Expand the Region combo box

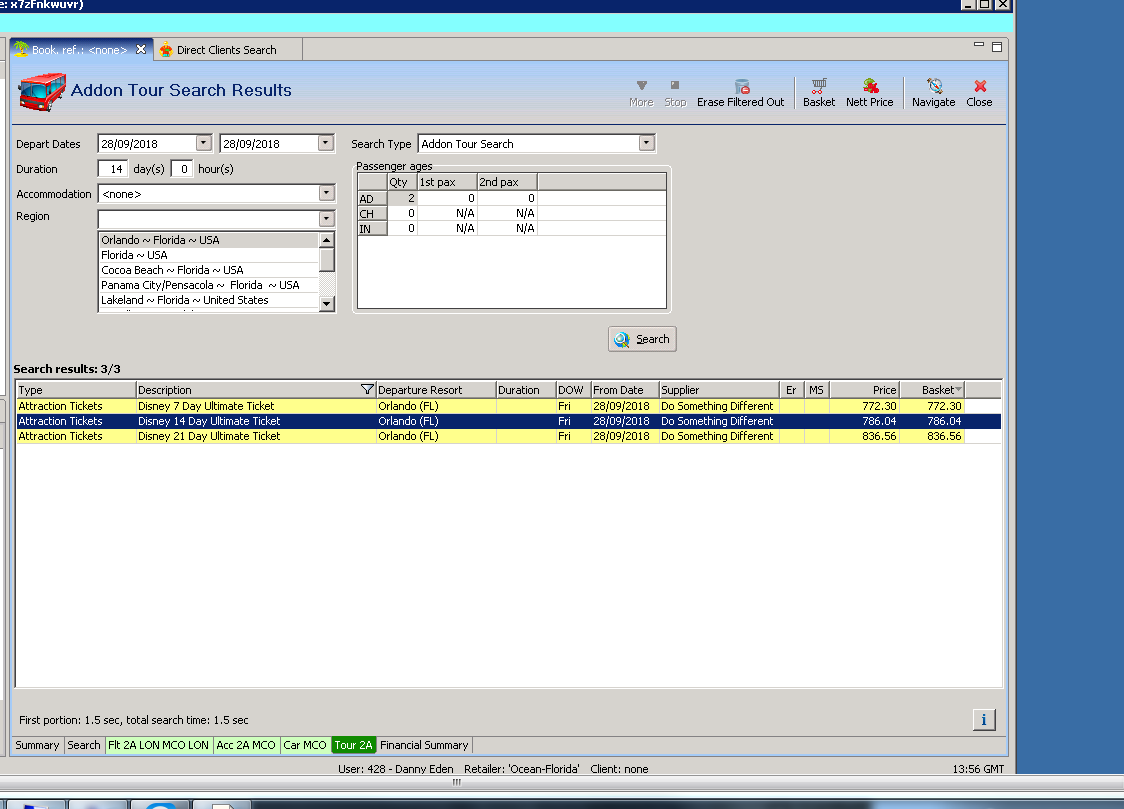(326, 219)
